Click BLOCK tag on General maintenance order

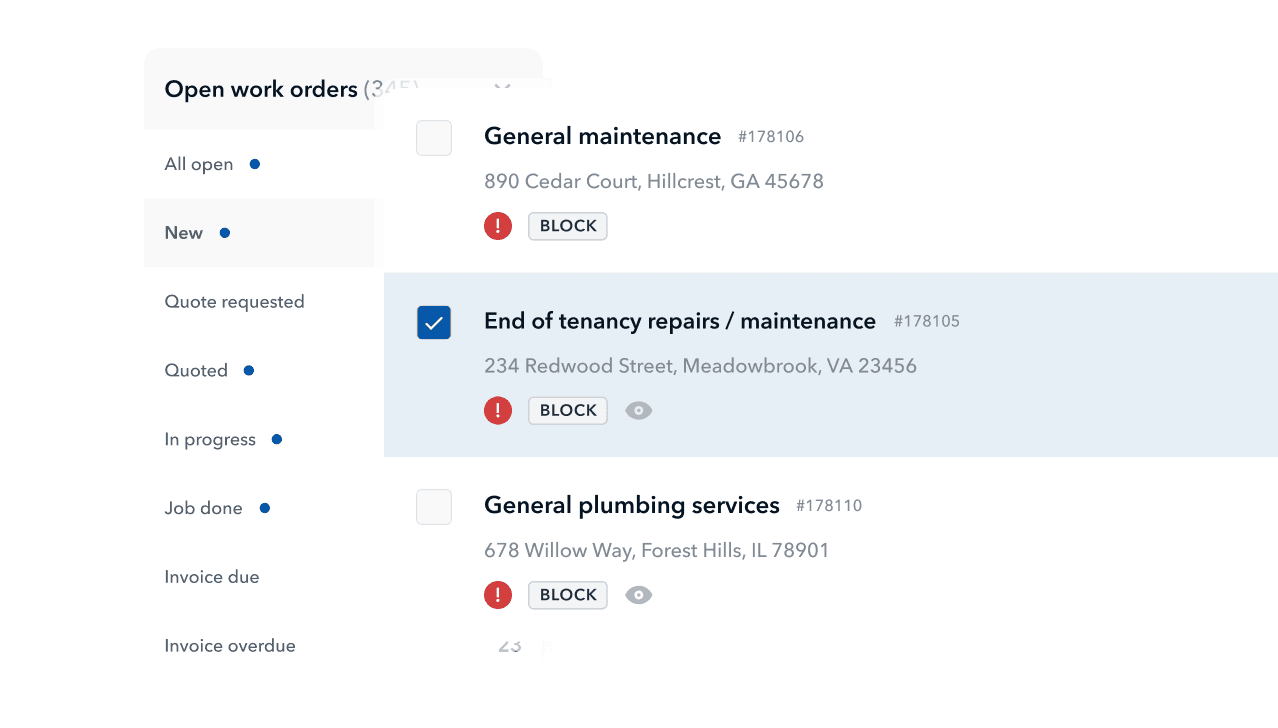click(x=568, y=226)
